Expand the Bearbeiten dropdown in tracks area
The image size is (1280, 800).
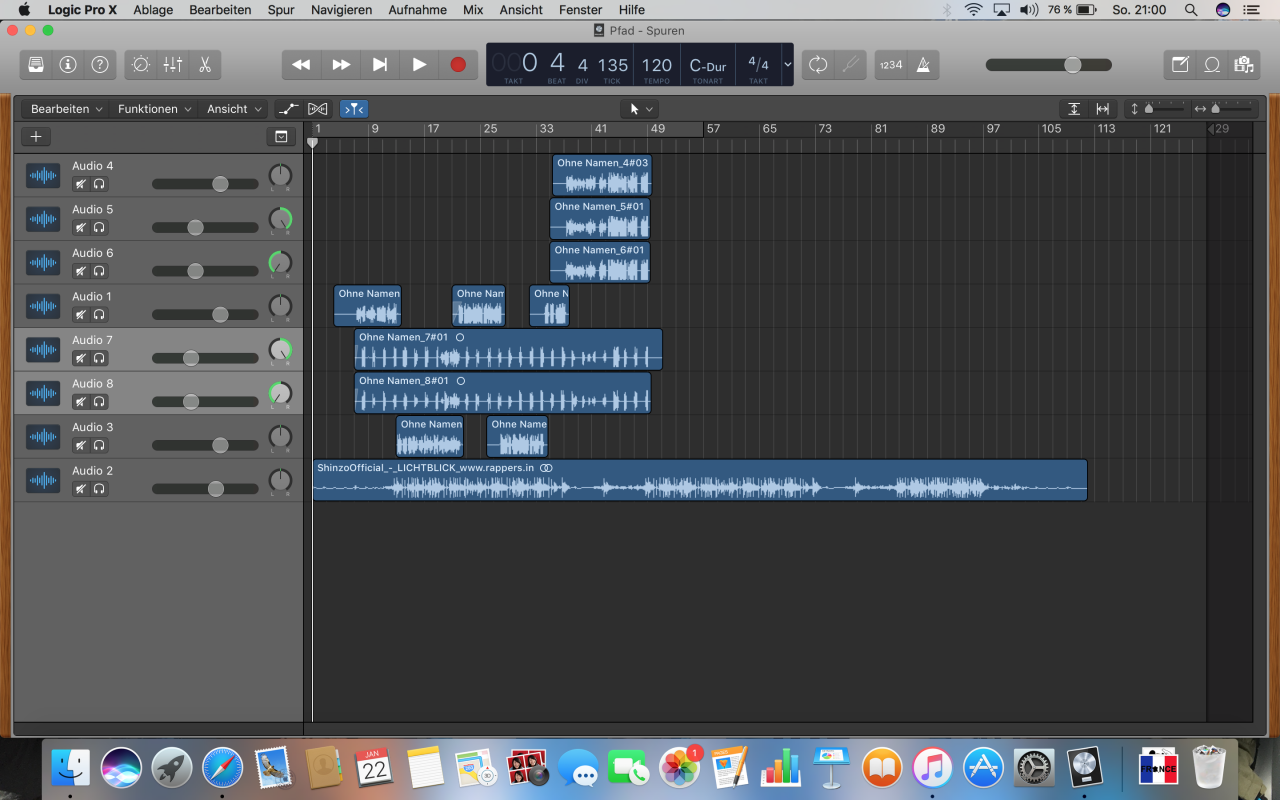(66, 109)
